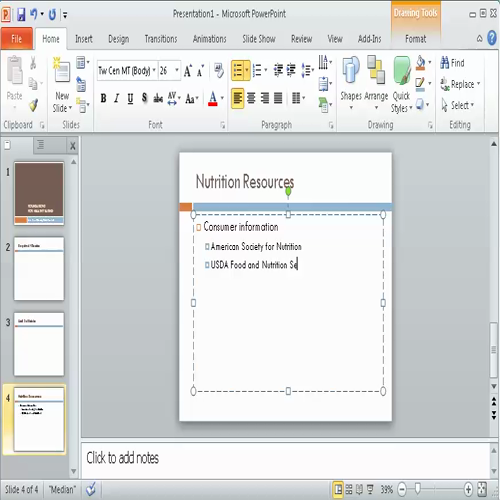Align text to the right
This screenshot has width=500, height=500.
pyautogui.click(x=265, y=98)
